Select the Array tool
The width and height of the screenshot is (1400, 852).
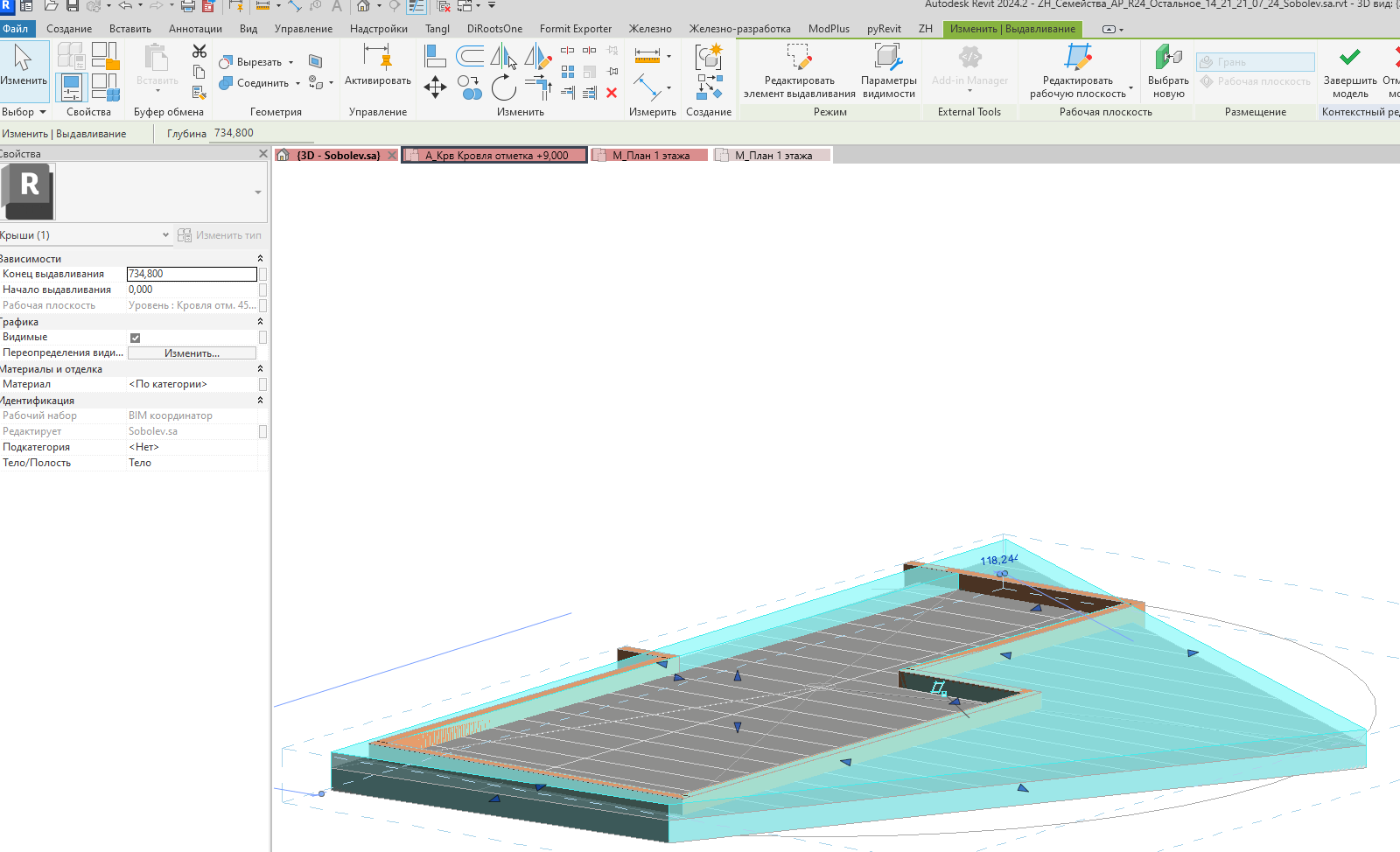(568, 72)
